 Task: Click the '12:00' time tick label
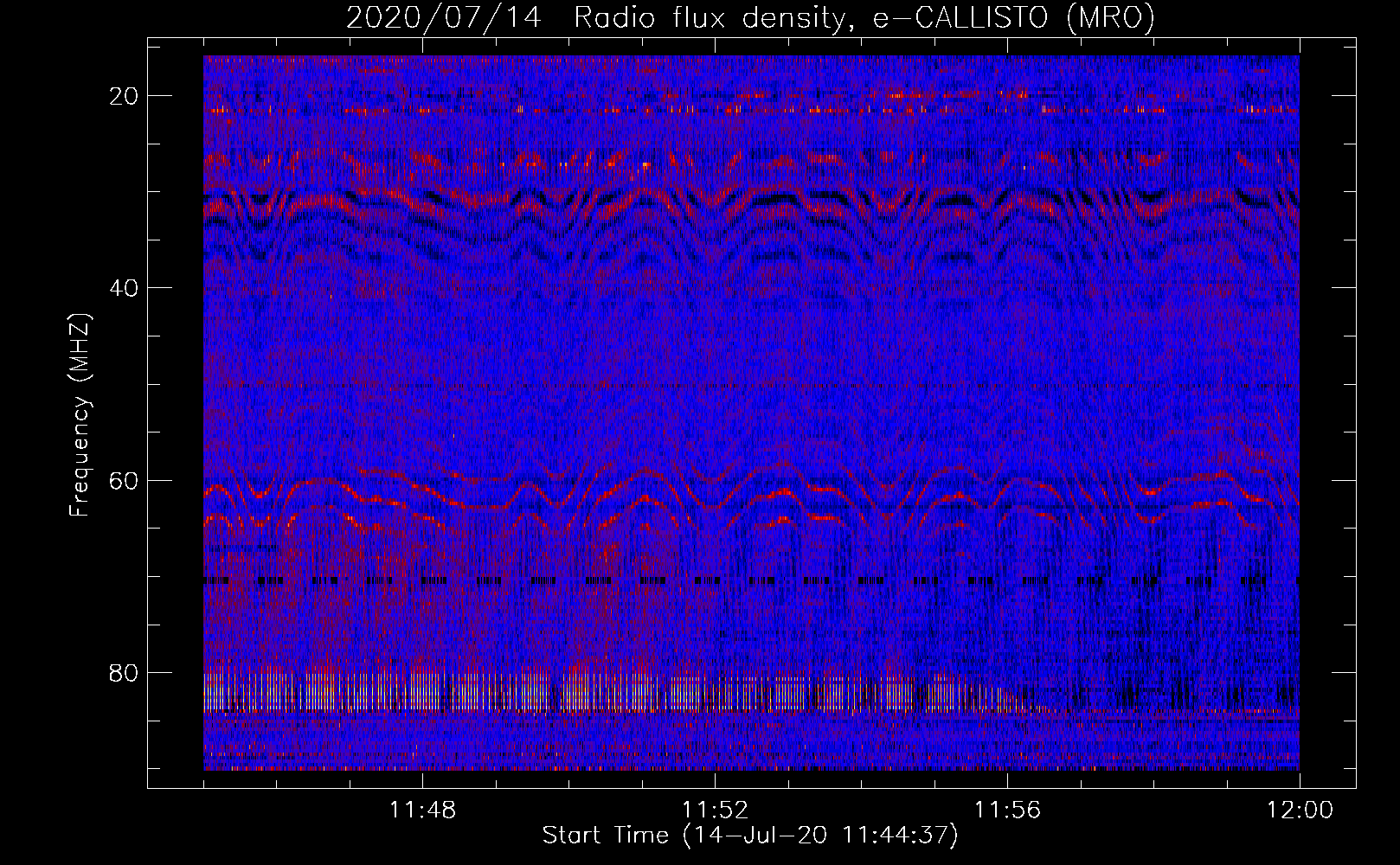click(1300, 811)
